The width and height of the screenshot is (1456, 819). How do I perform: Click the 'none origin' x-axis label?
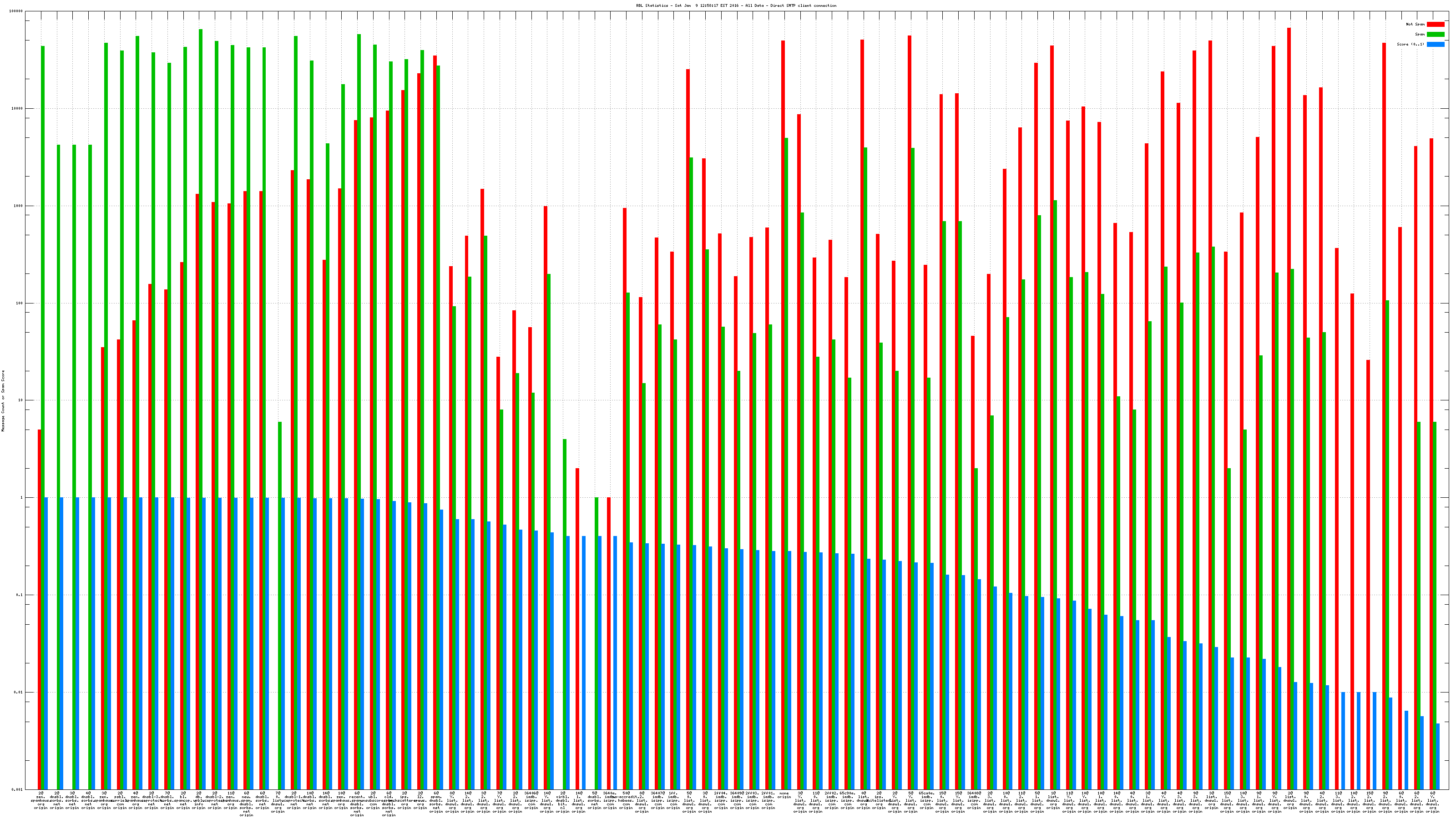(784, 795)
